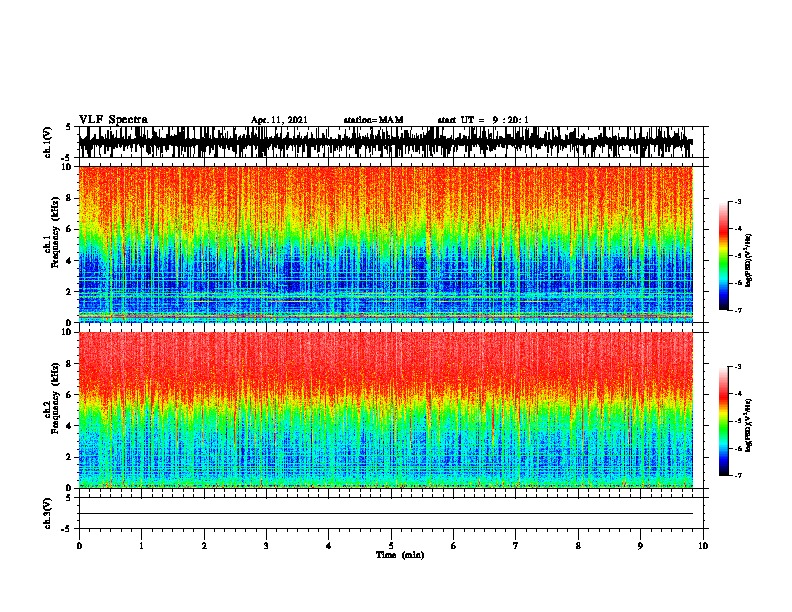
Task: Click the ch.1 color bar log(PSD) unit label
Action: (749, 260)
